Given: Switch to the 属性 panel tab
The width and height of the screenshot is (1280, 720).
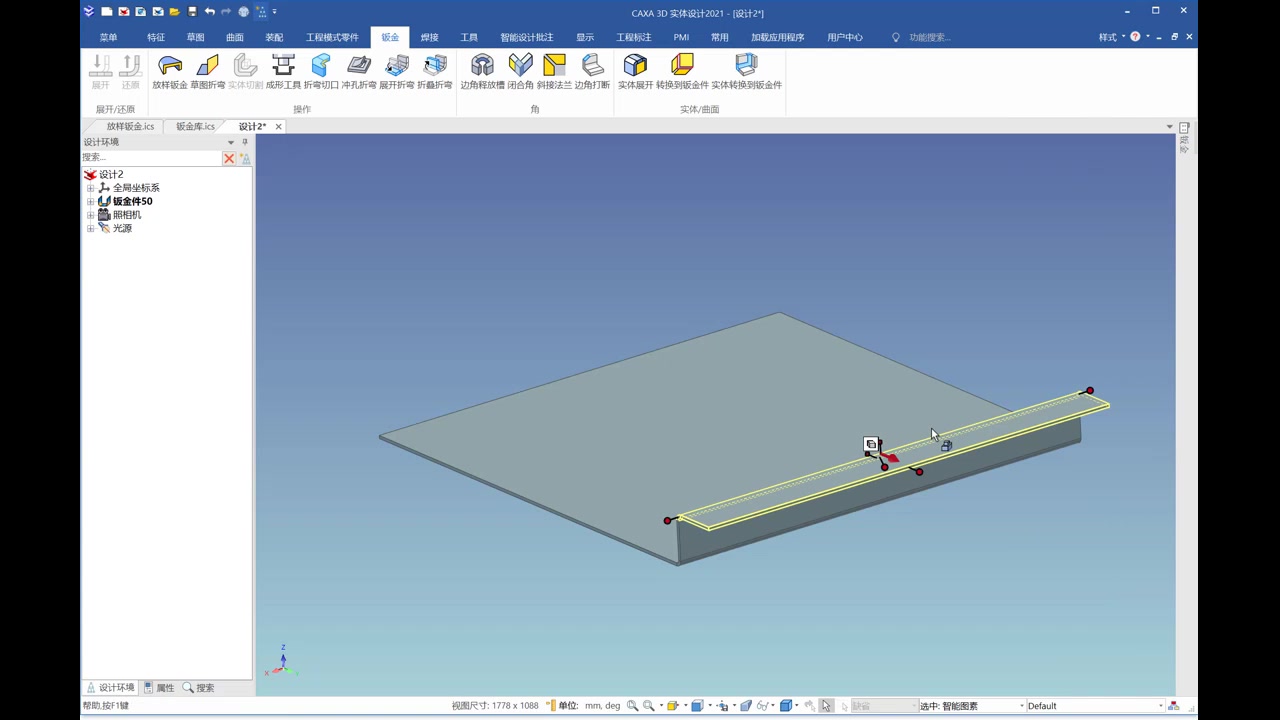Looking at the screenshot, I should 159,688.
